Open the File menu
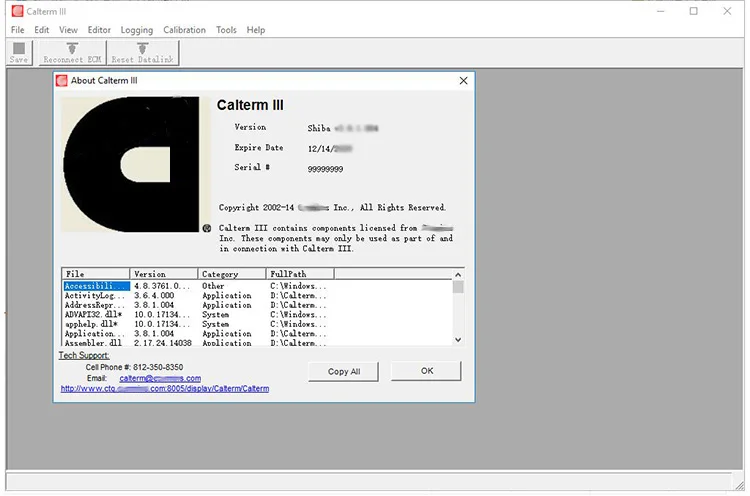This screenshot has height=496, width=750. point(18,30)
